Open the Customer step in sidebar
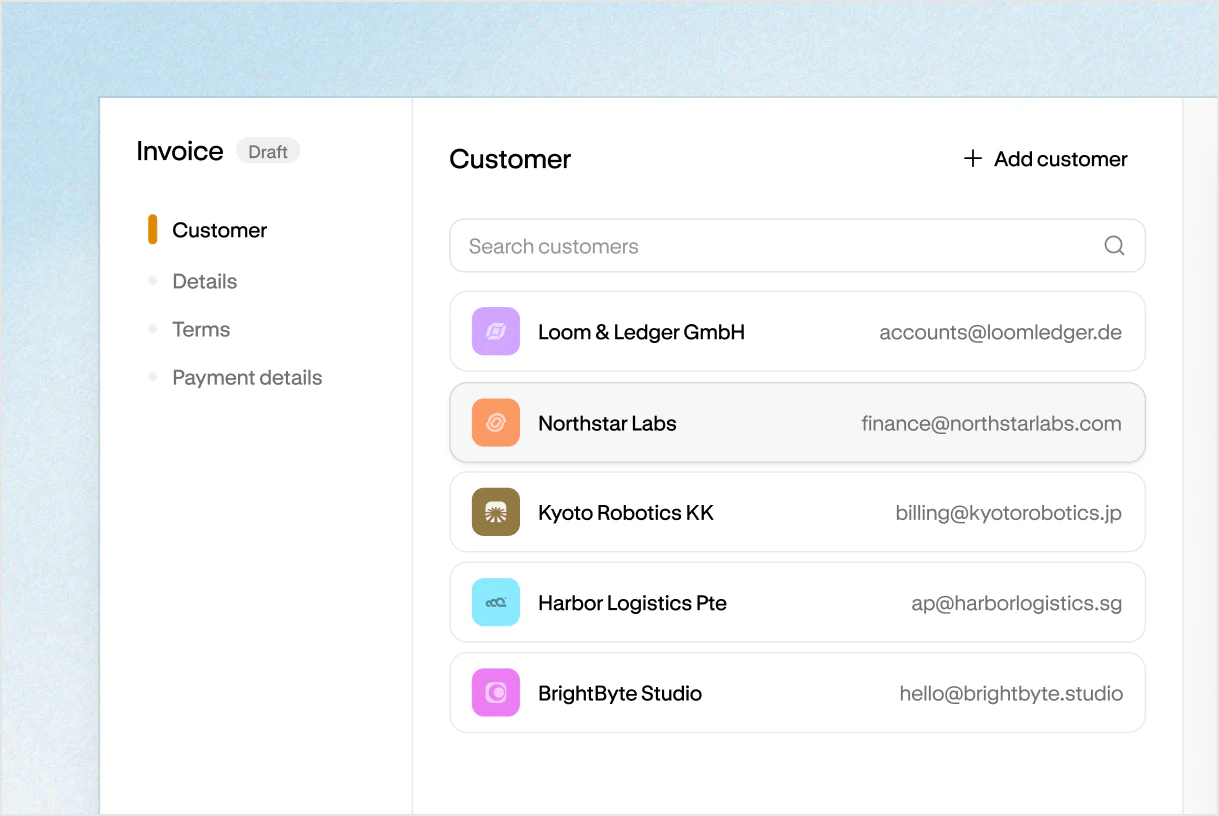This screenshot has width=1219, height=816. pyautogui.click(x=219, y=230)
